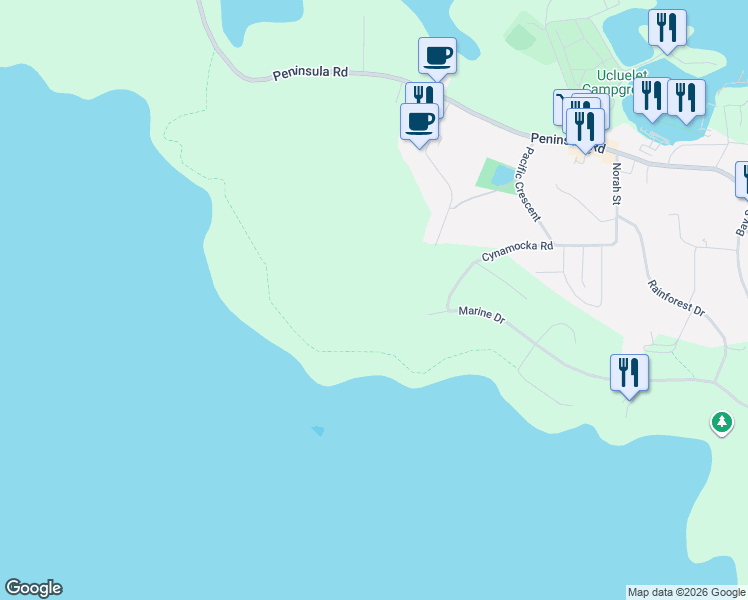Click the Peninsula Rd label west of the cafes

coord(310,73)
